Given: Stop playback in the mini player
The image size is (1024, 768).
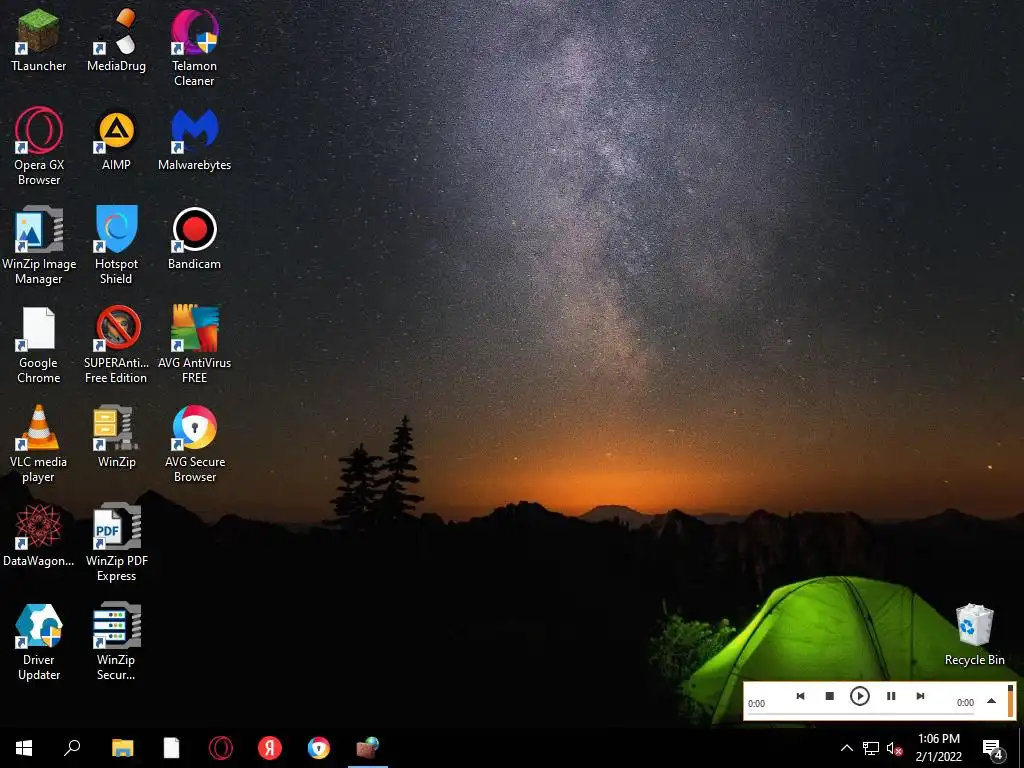Looking at the screenshot, I should point(829,696).
